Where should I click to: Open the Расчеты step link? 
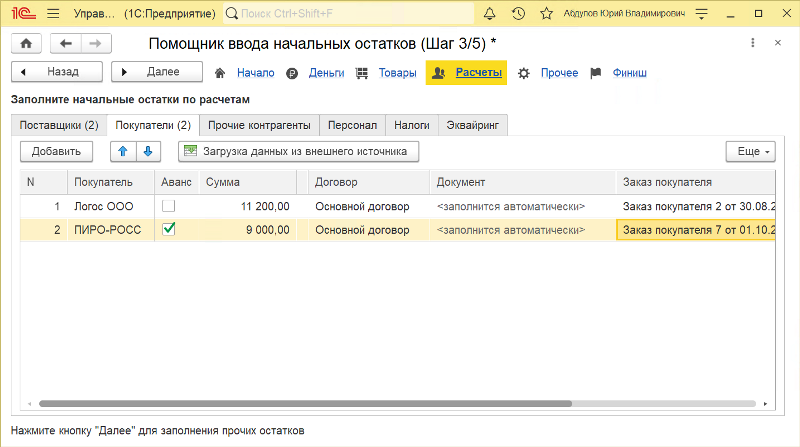pyautogui.click(x=479, y=72)
